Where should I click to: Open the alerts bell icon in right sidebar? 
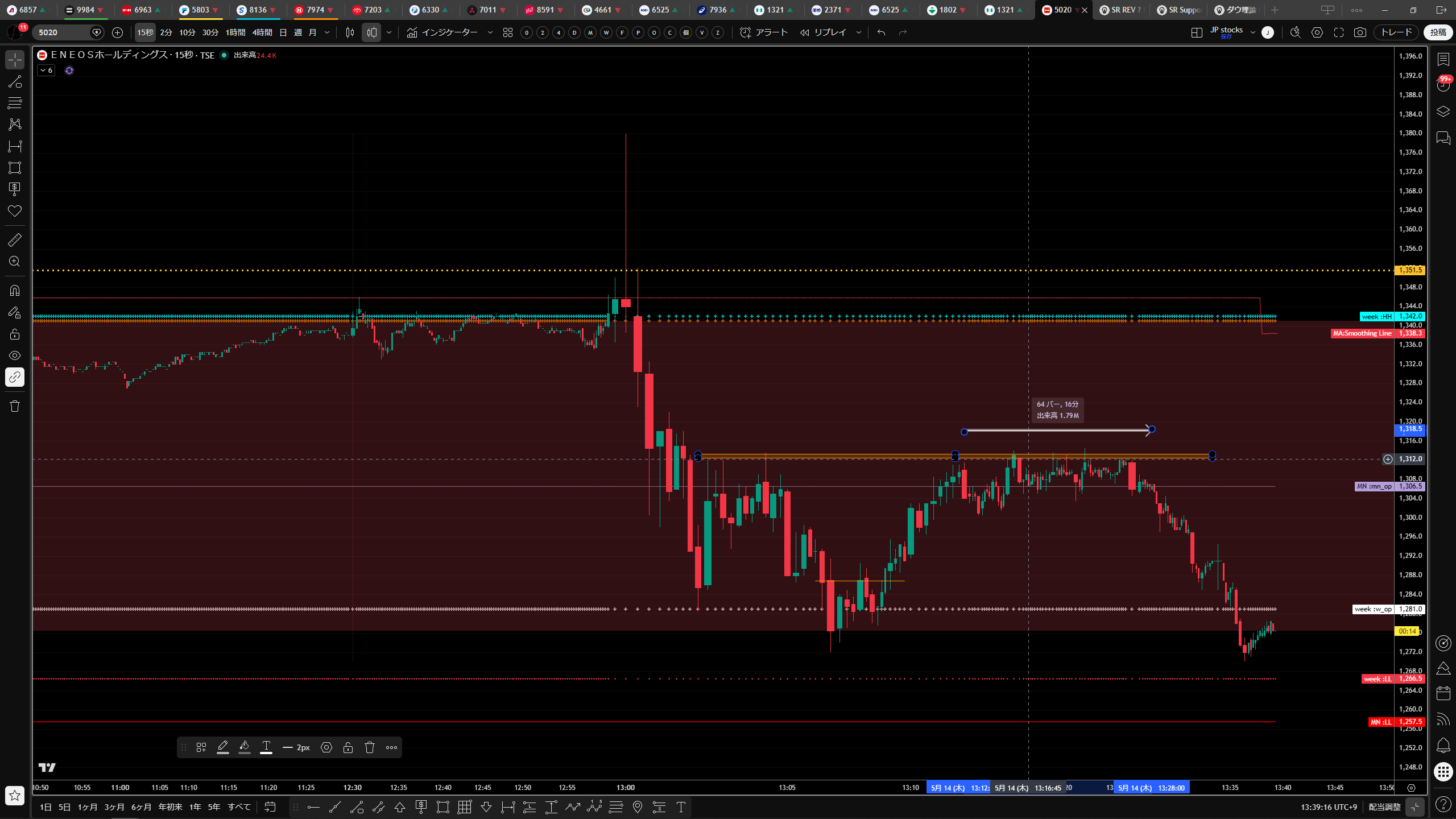pyautogui.click(x=1443, y=745)
